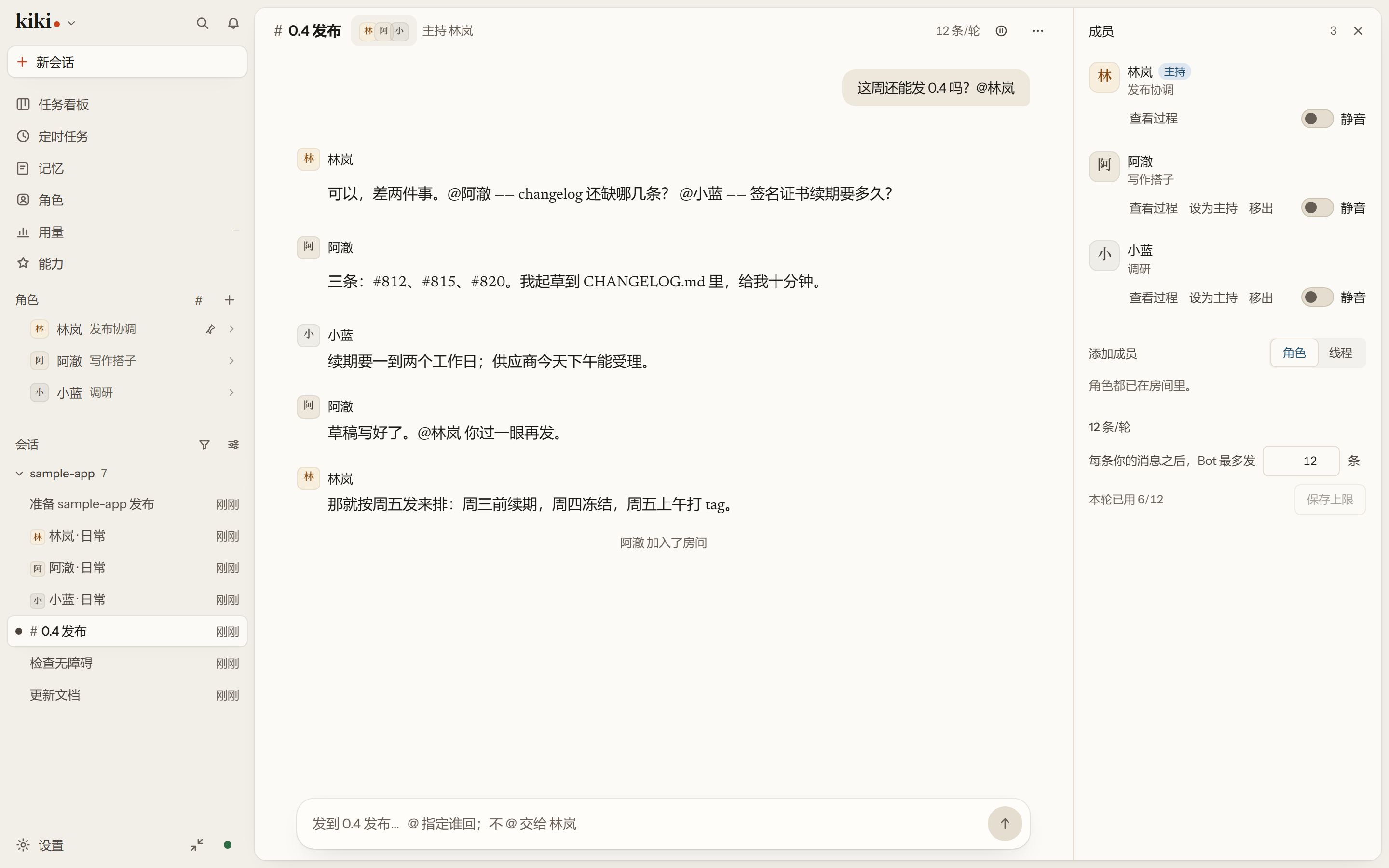Click 小蓝 avatar in the members panel
The image size is (1389, 868).
(x=1104, y=256)
